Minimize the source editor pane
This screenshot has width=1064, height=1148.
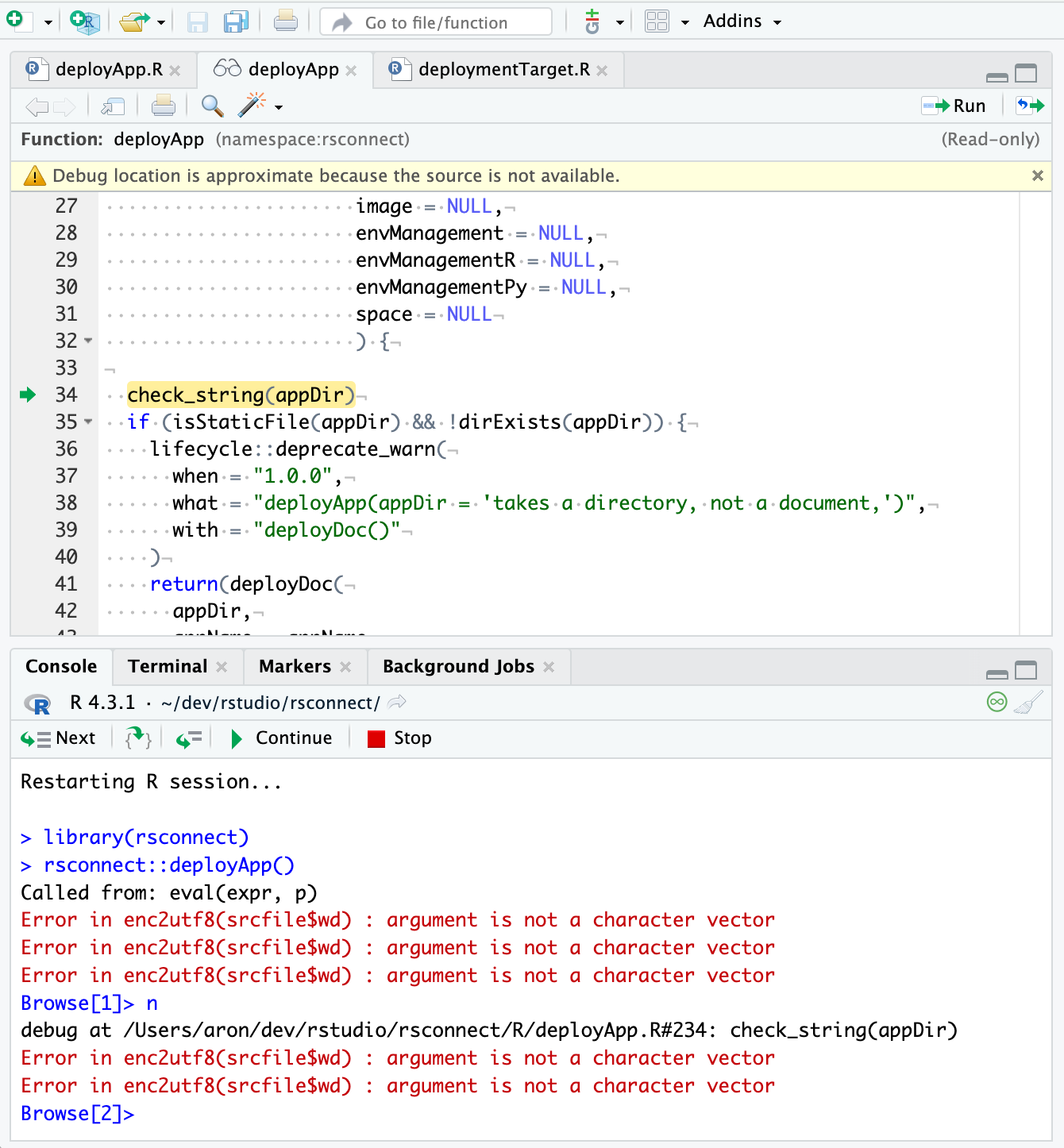click(997, 77)
